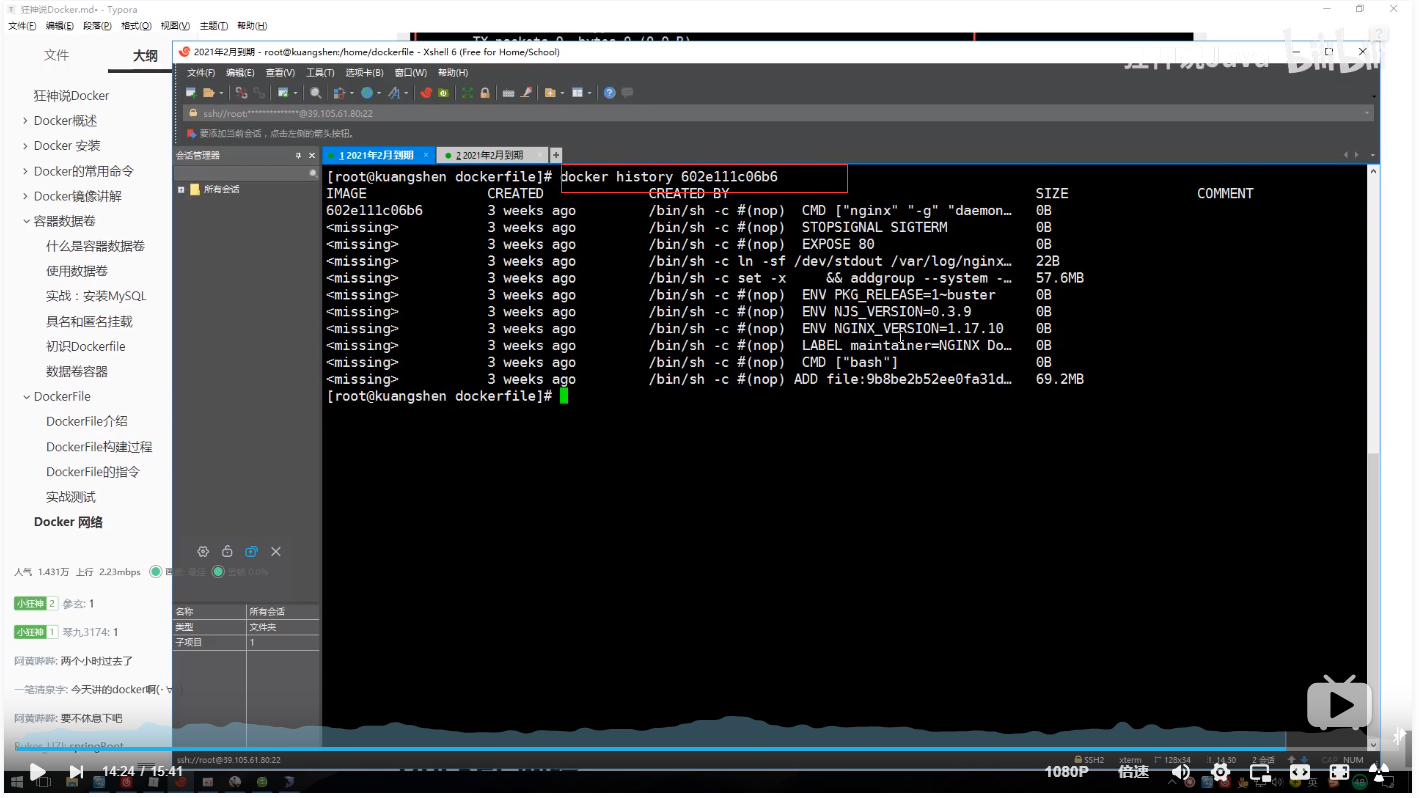Add a new session tab with plus button
This screenshot has width=1422, height=798.
(556, 155)
